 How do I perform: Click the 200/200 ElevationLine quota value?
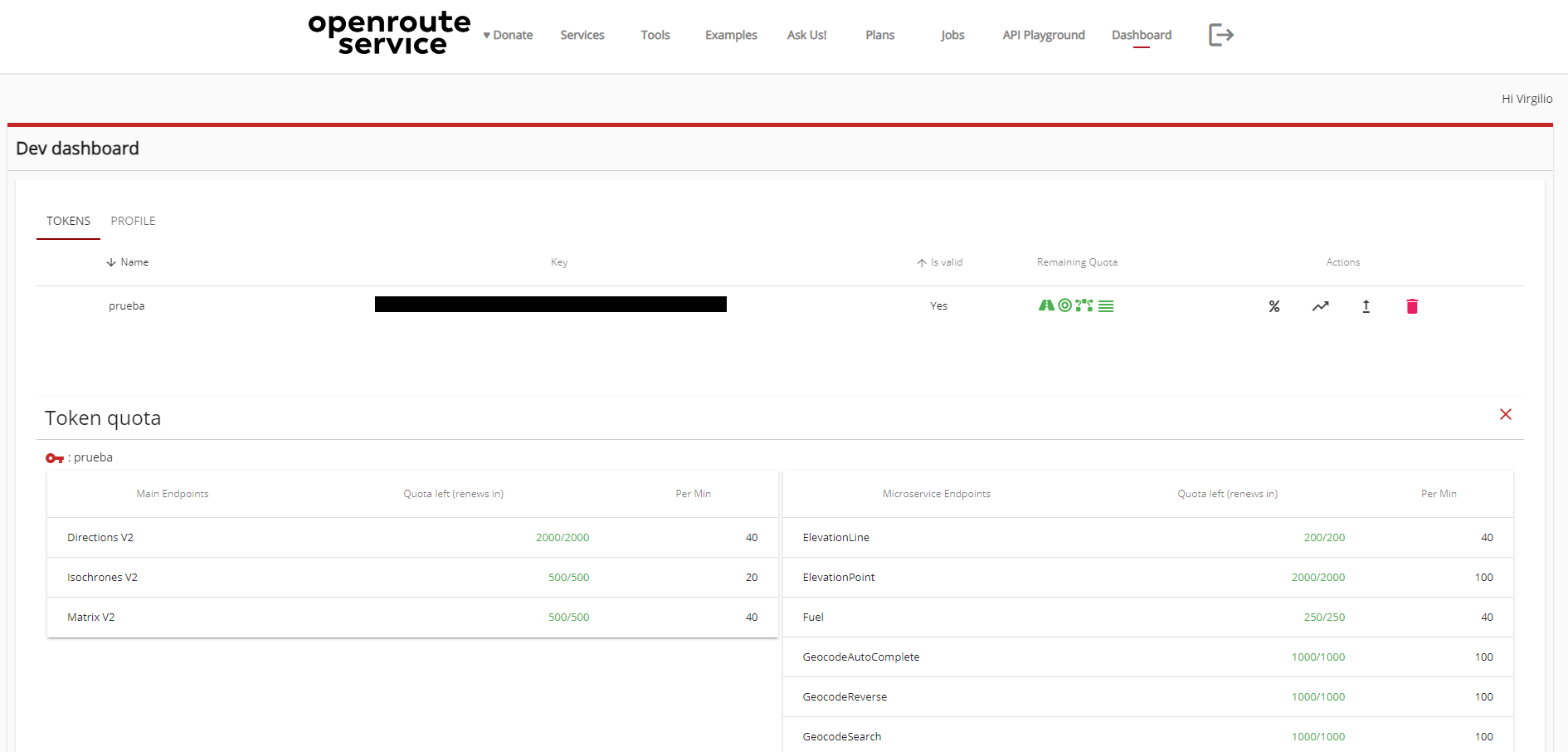pos(1324,538)
